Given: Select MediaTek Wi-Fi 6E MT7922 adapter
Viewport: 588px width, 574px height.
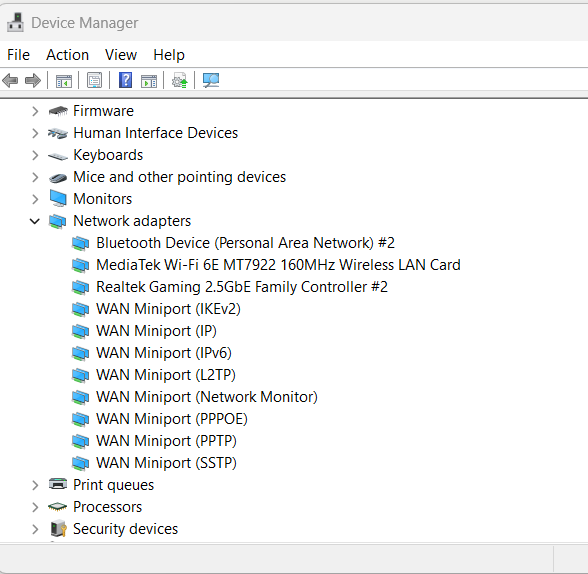Looking at the screenshot, I should click(x=278, y=265).
